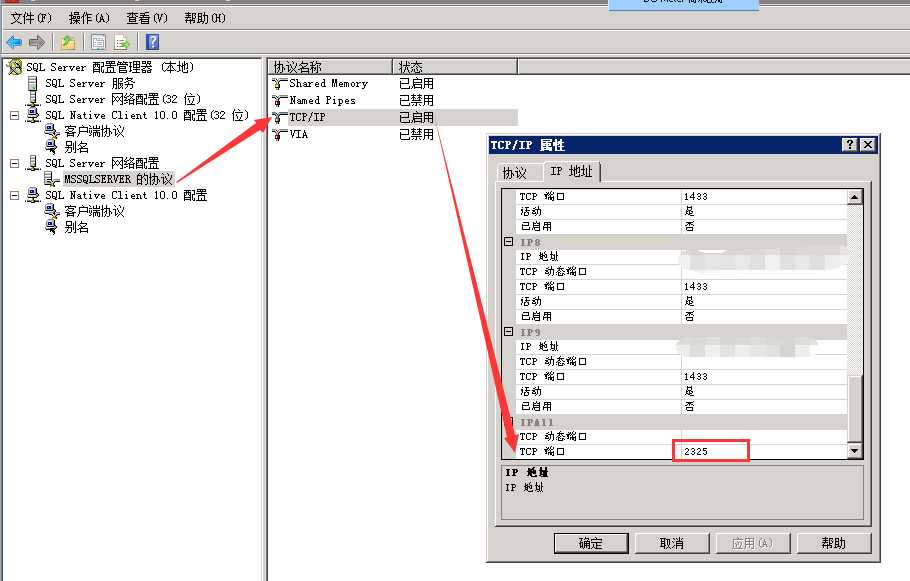Switch to the IP 地址 tab
The height and width of the screenshot is (581, 910).
tap(571, 171)
